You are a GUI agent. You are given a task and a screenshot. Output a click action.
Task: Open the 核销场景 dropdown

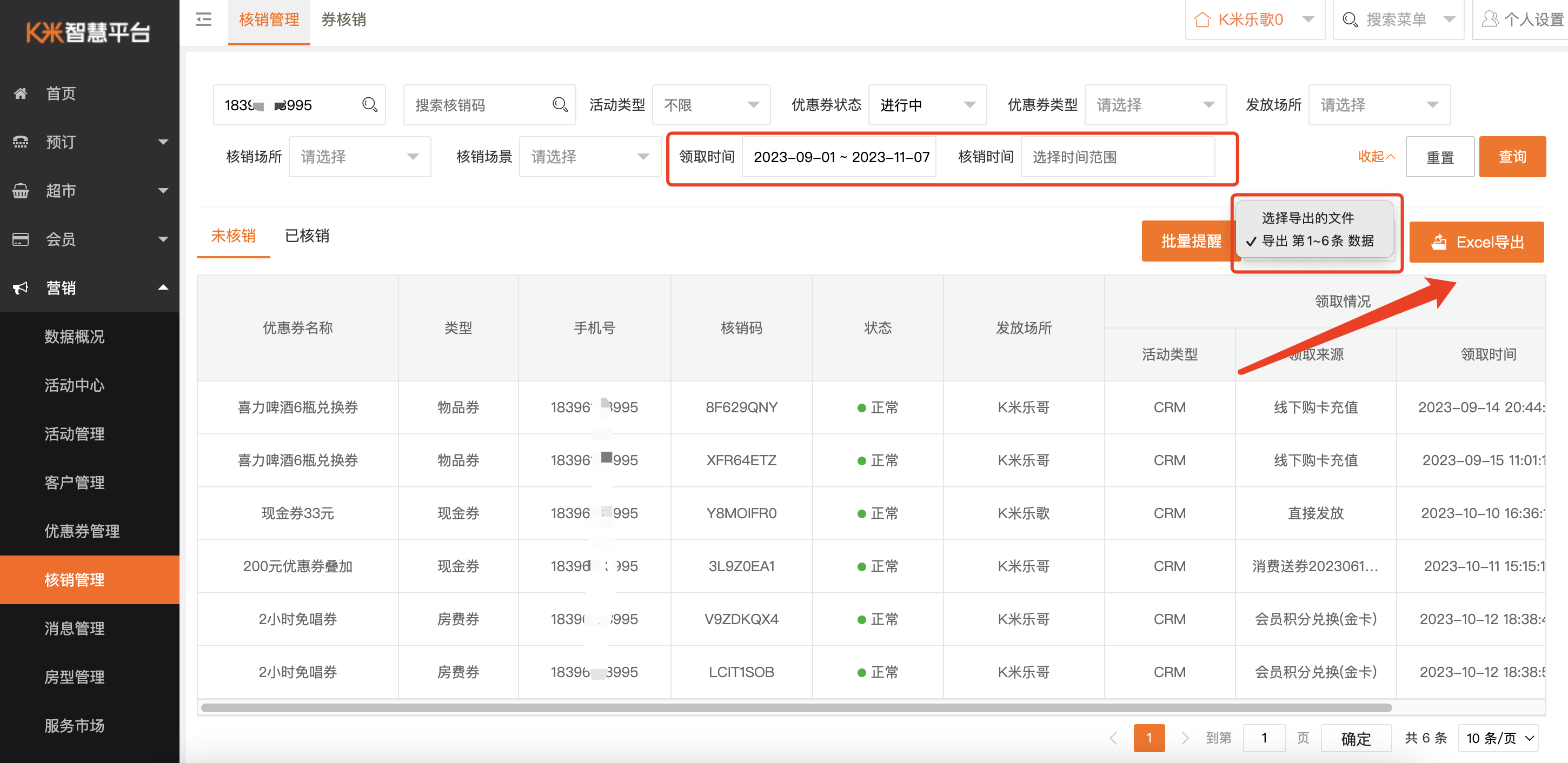click(x=590, y=156)
